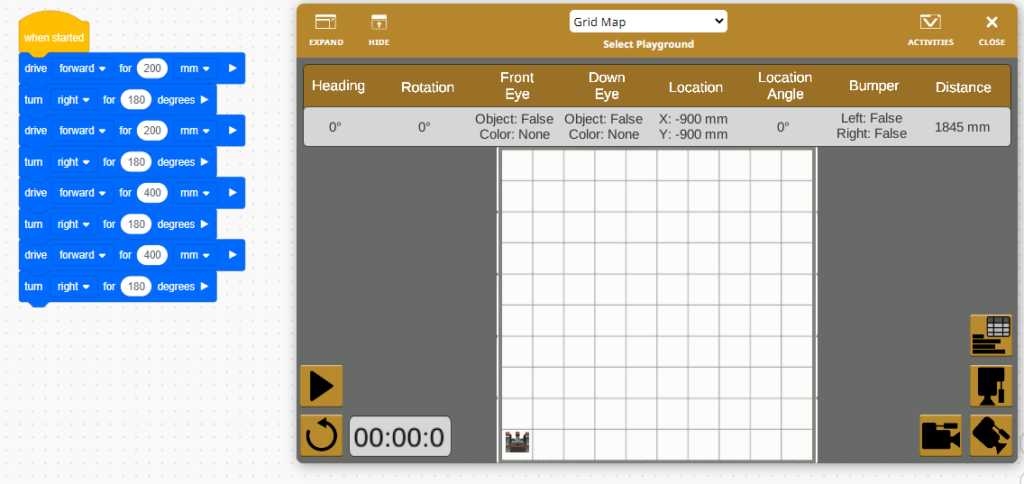Open 'mm' dropdown on the second 200 mm drive block

[195, 131]
